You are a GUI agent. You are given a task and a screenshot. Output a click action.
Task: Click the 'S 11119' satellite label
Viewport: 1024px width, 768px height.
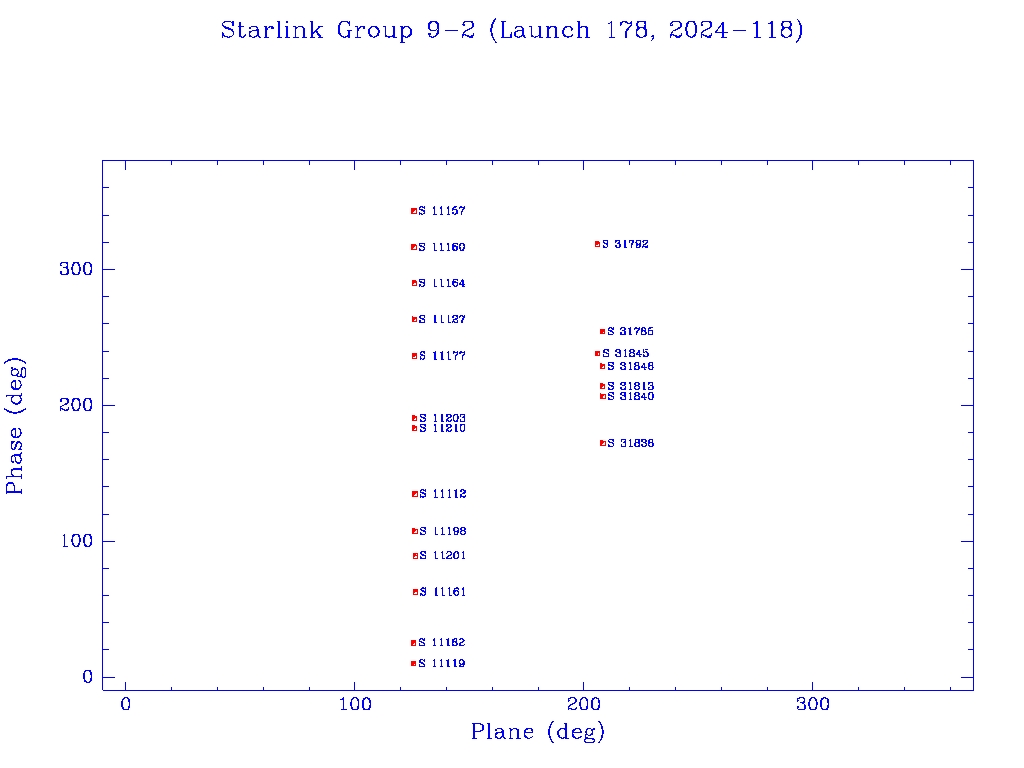pos(442,664)
